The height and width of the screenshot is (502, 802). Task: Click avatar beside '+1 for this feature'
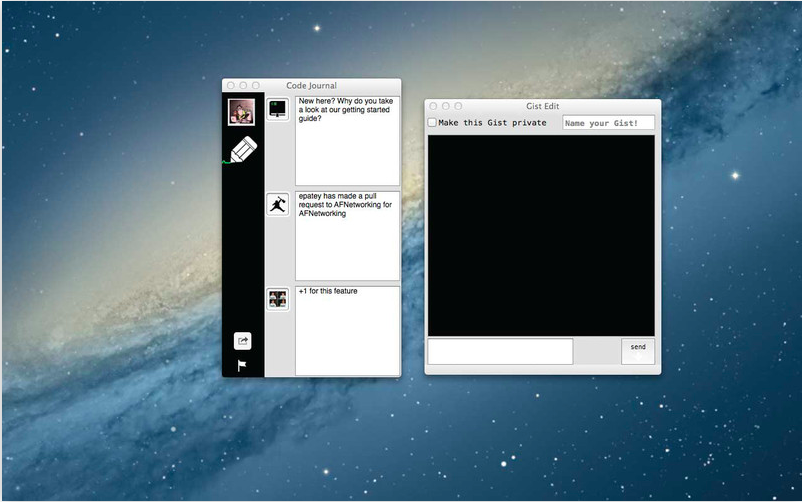[278, 299]
